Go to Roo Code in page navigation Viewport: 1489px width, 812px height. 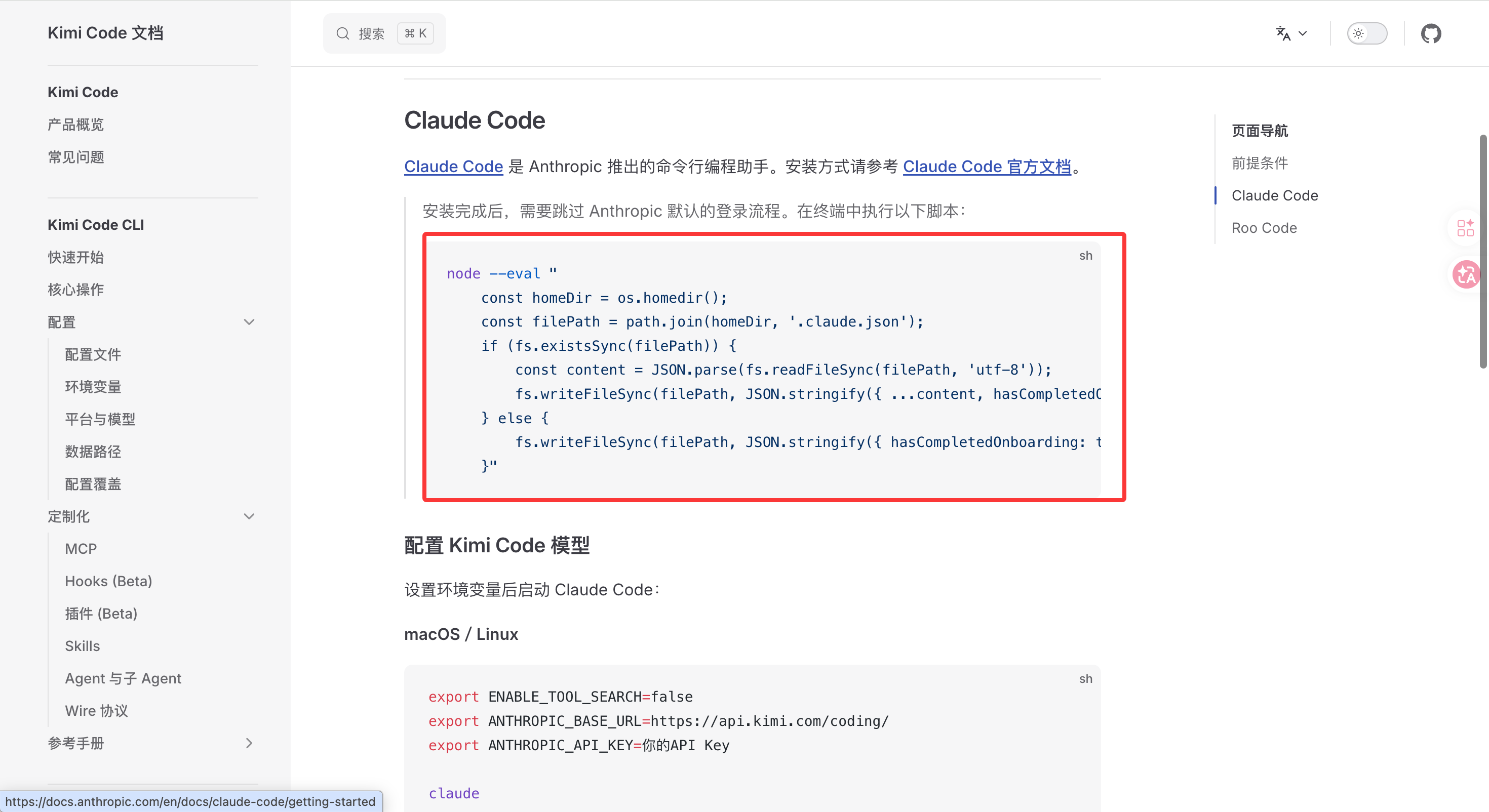pos(1264,228)
